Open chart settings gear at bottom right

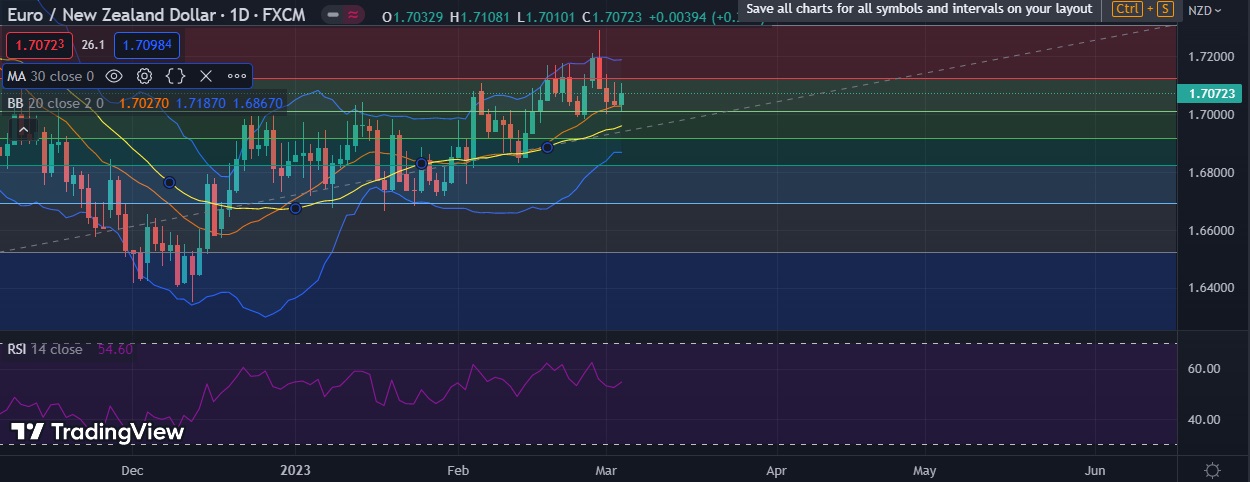click(x=1212, y=470)
